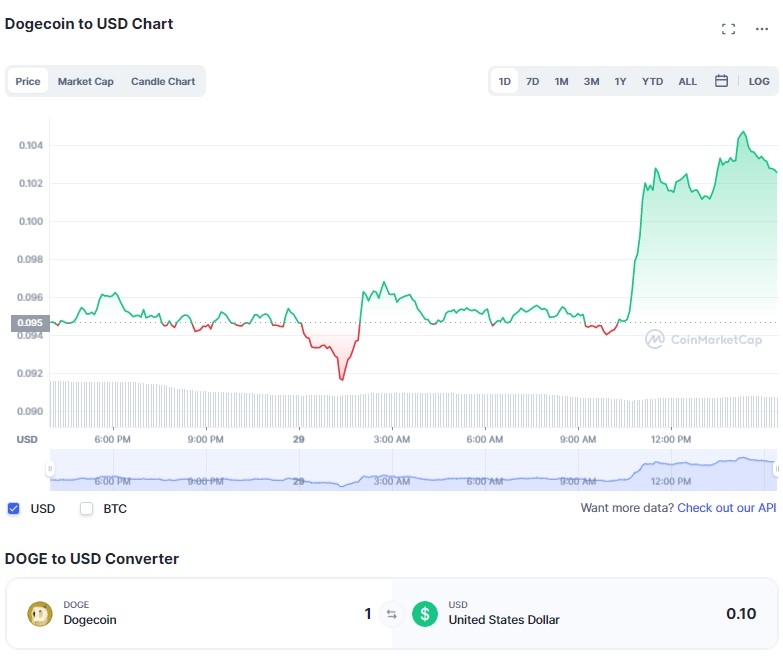This screenshot has width=783, height=657.
Task: Click the range navigator mini chart area
Action: (x=413, y=470)
